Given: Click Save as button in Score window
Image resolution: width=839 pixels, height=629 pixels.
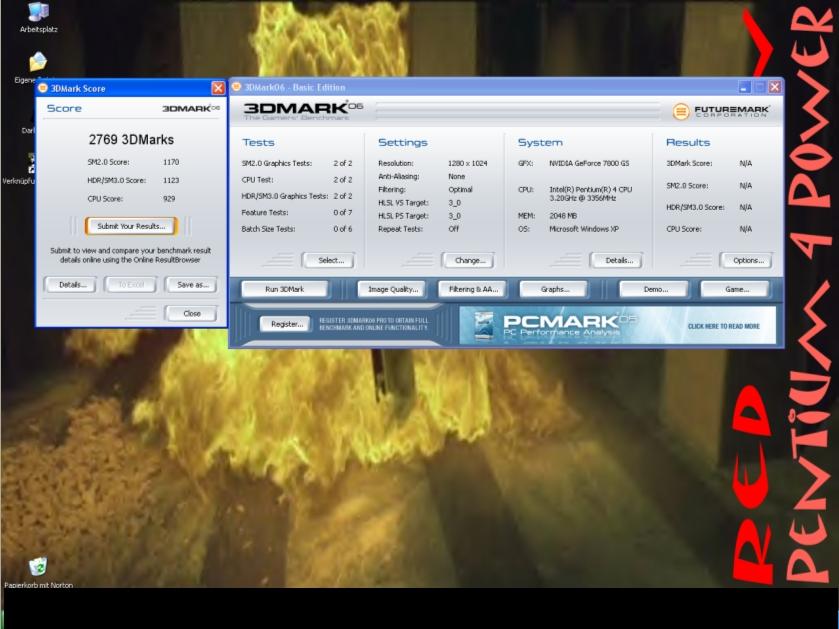Looking at the screenshot, I should click(x=192, y=285).
